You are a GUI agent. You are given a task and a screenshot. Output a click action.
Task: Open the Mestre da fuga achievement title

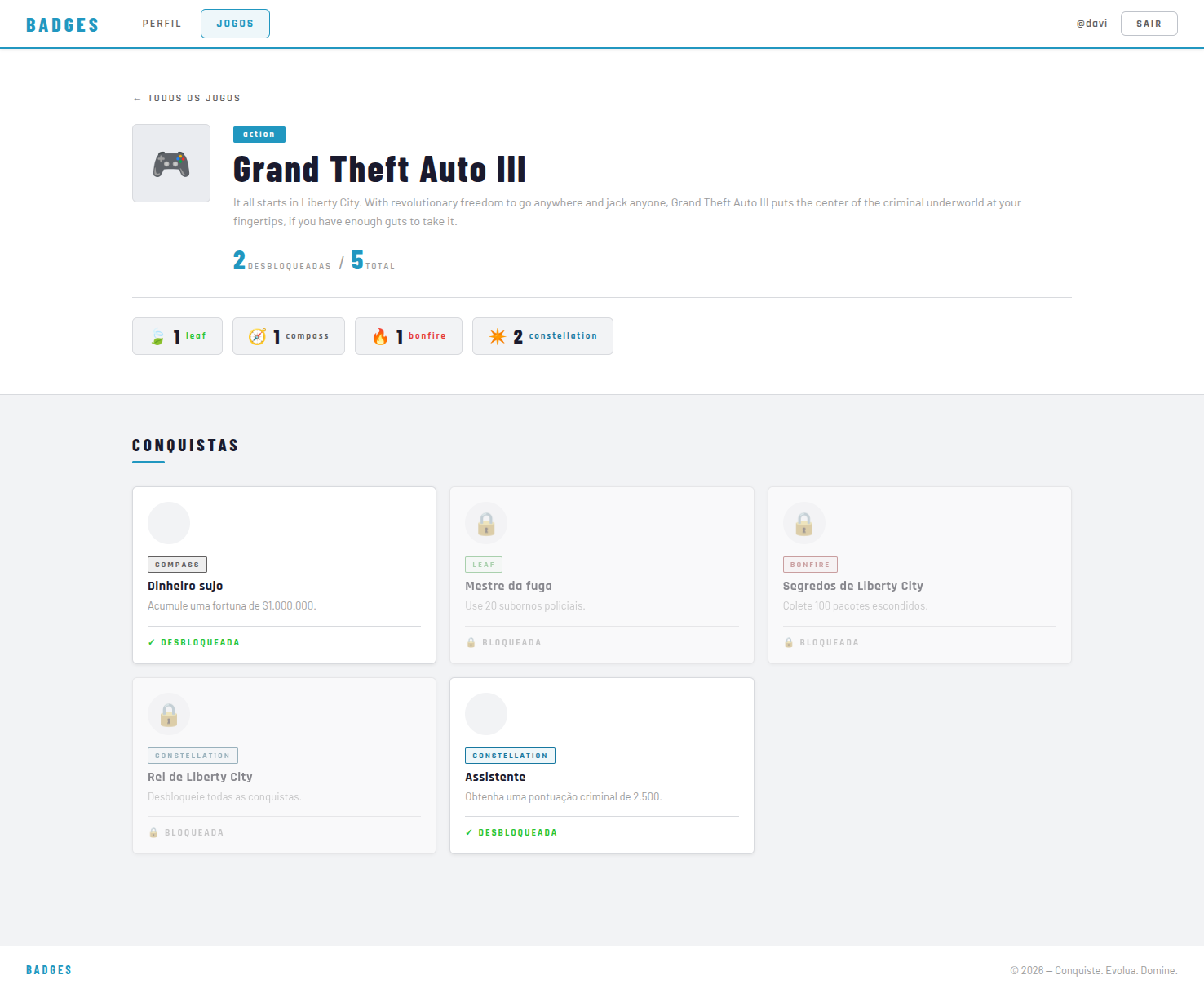click(509, 586)
